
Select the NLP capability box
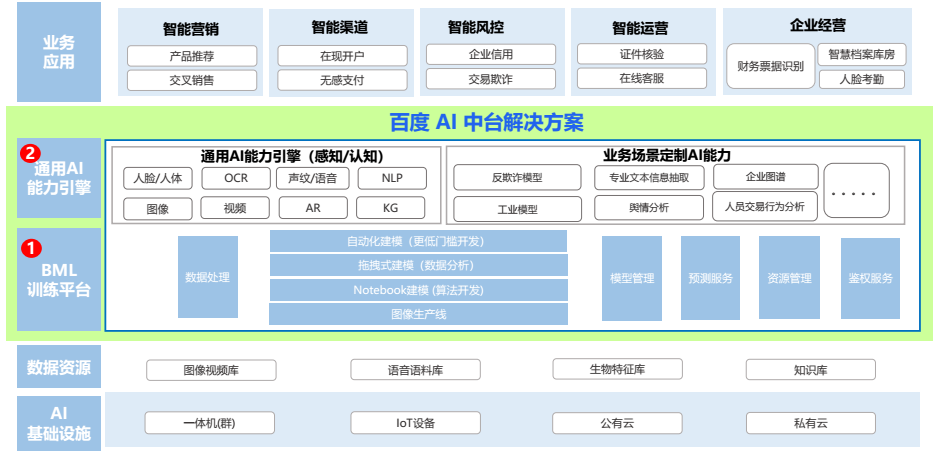391,179
